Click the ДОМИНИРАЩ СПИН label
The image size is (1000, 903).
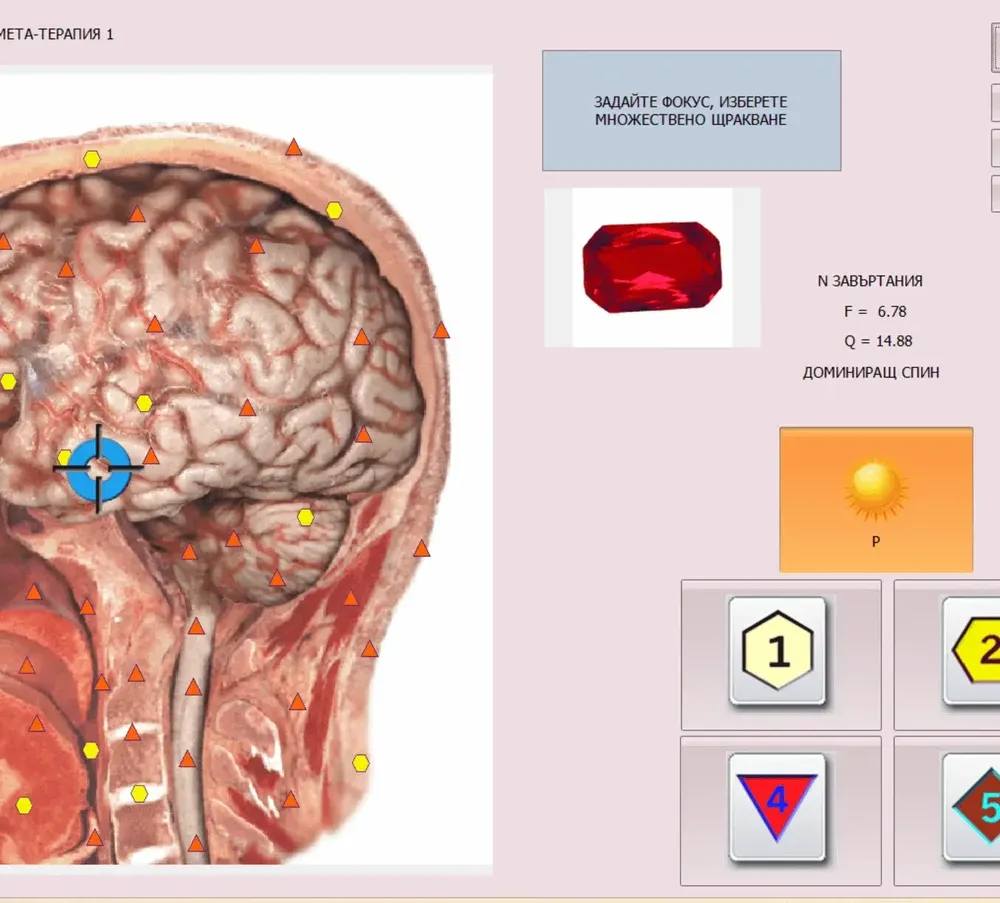tap(871, 372)
